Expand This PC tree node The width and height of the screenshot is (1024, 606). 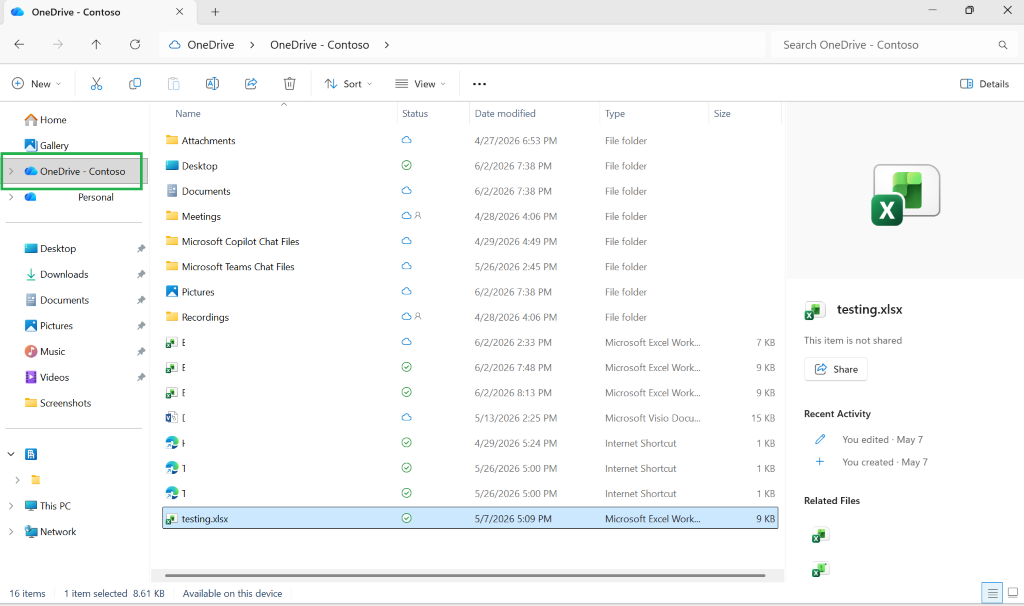[x=11, y=505]
